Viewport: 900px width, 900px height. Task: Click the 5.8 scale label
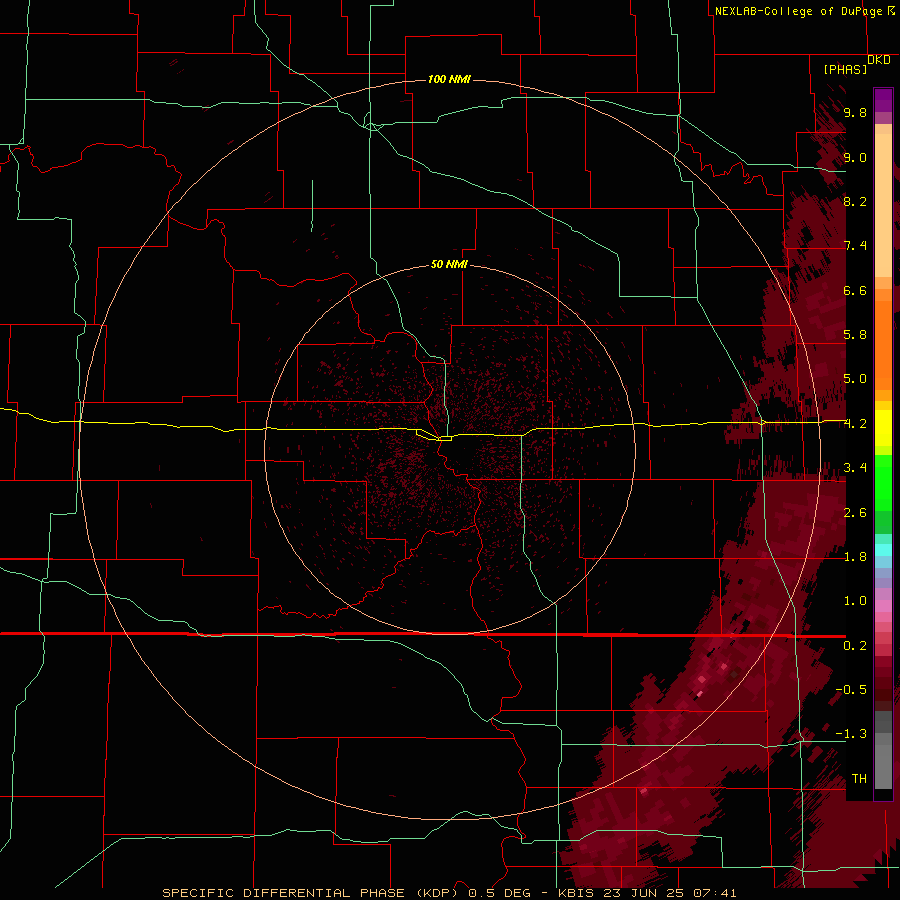(855, 335)
